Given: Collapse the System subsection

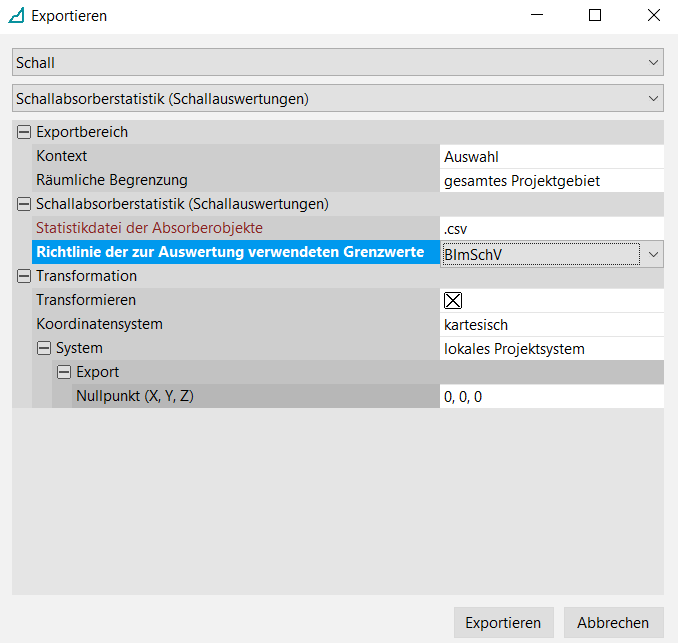Looking at the screenshot, I should [x=44, y=349].
